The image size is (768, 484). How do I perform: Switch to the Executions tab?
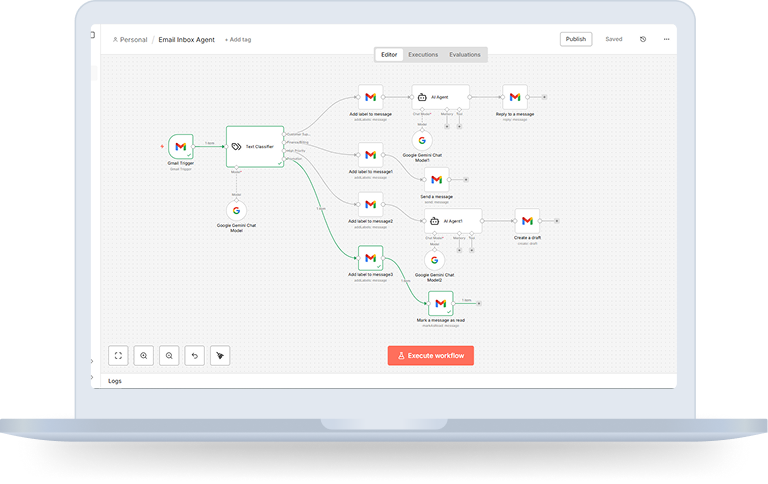pyautogui.click(x=422, y=55)
